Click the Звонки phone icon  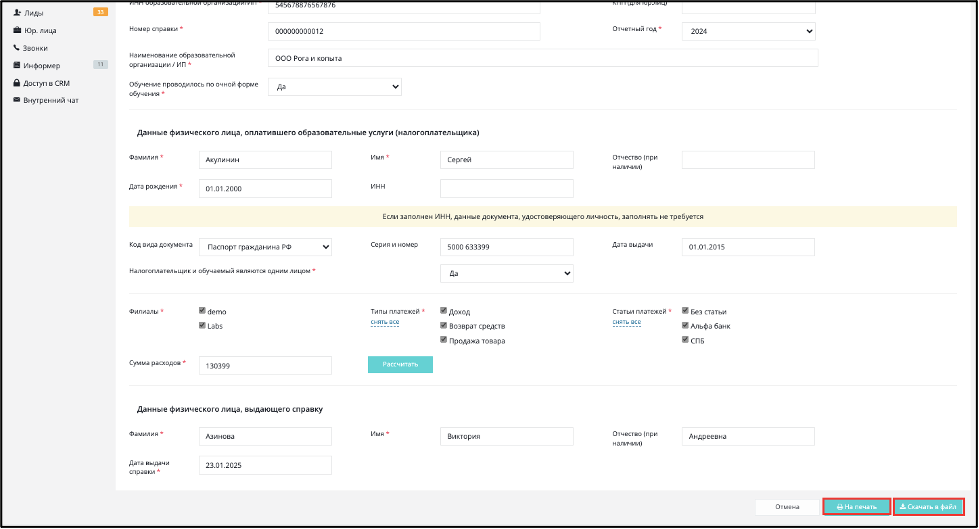17,47
